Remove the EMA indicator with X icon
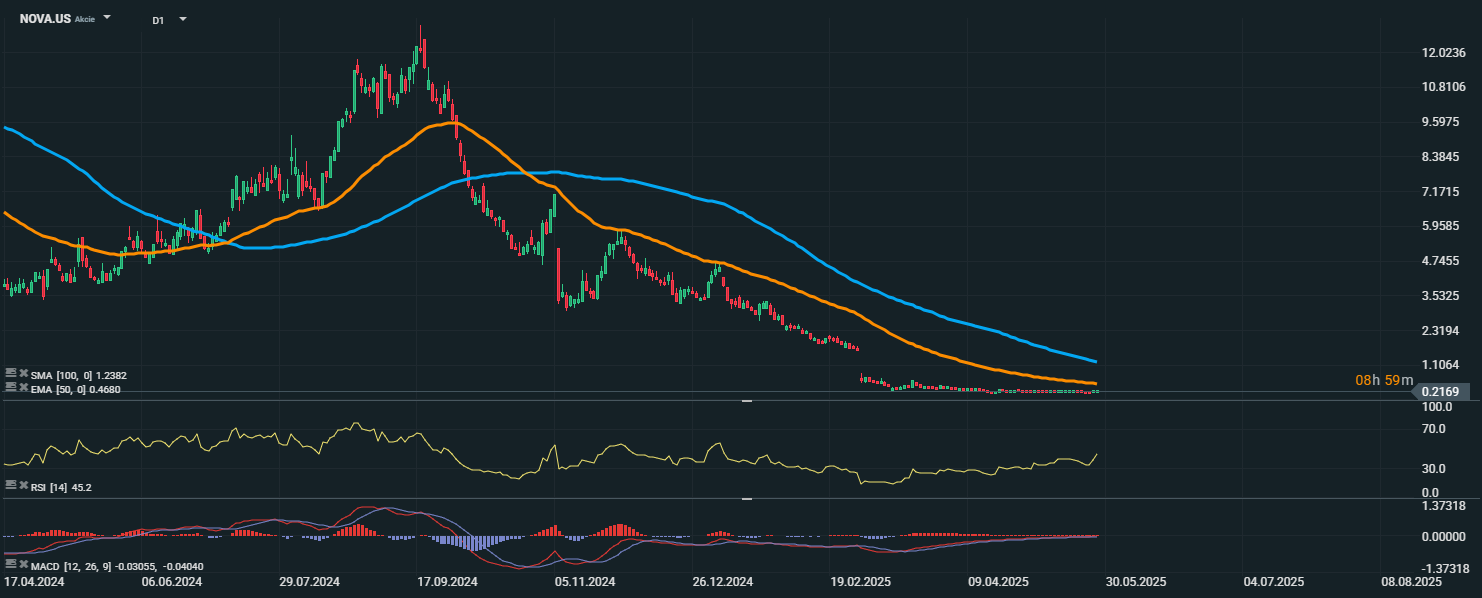Viewport: 1482px width, 598px height. pyautogui.click(x=23, y=387)
